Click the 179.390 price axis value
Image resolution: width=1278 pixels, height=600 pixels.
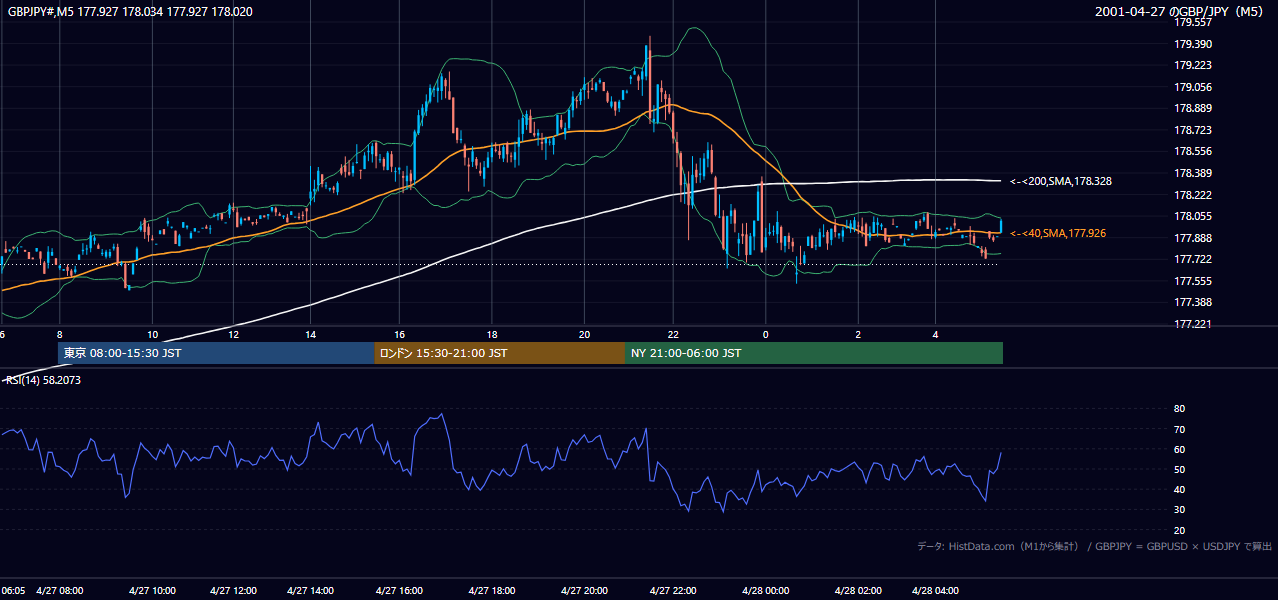[1193, 44]
